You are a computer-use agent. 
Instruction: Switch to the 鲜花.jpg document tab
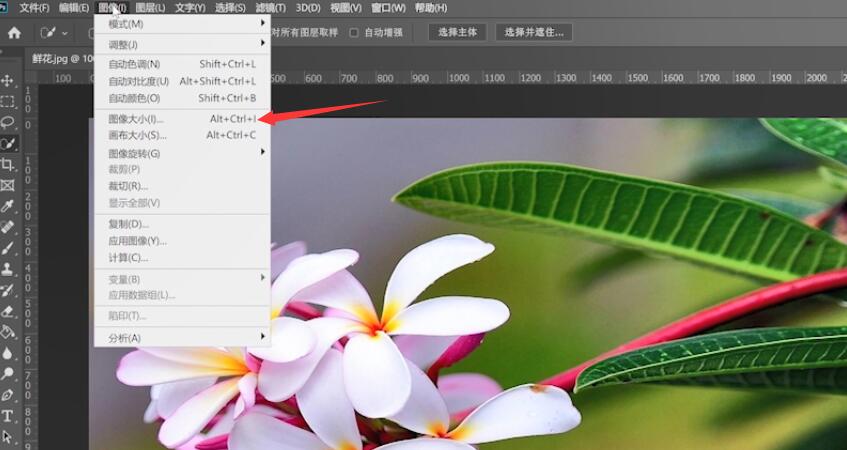pyautogui.click(x=60, y=58)
